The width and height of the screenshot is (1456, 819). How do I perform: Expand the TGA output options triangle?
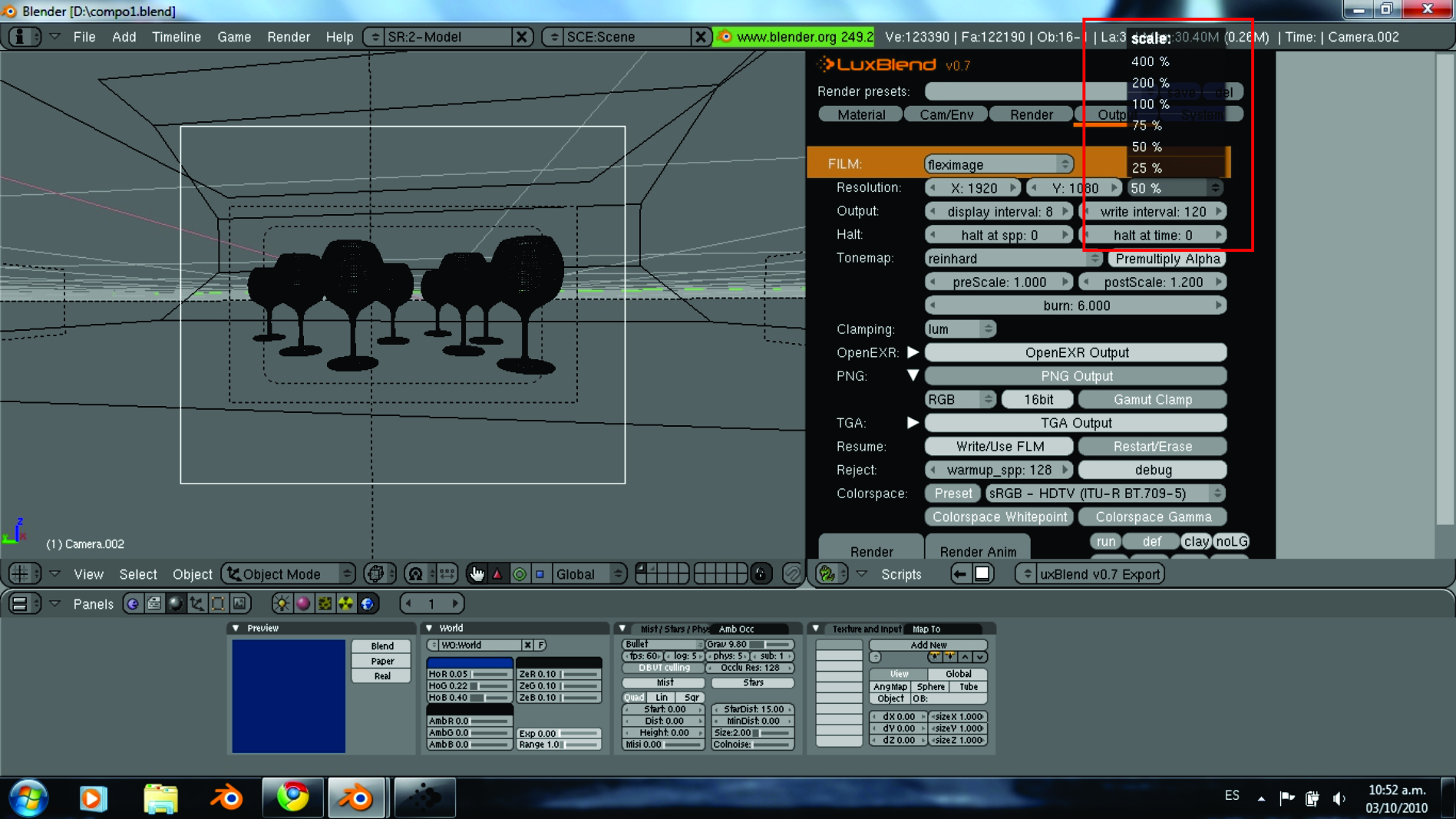tap(913, 423)
